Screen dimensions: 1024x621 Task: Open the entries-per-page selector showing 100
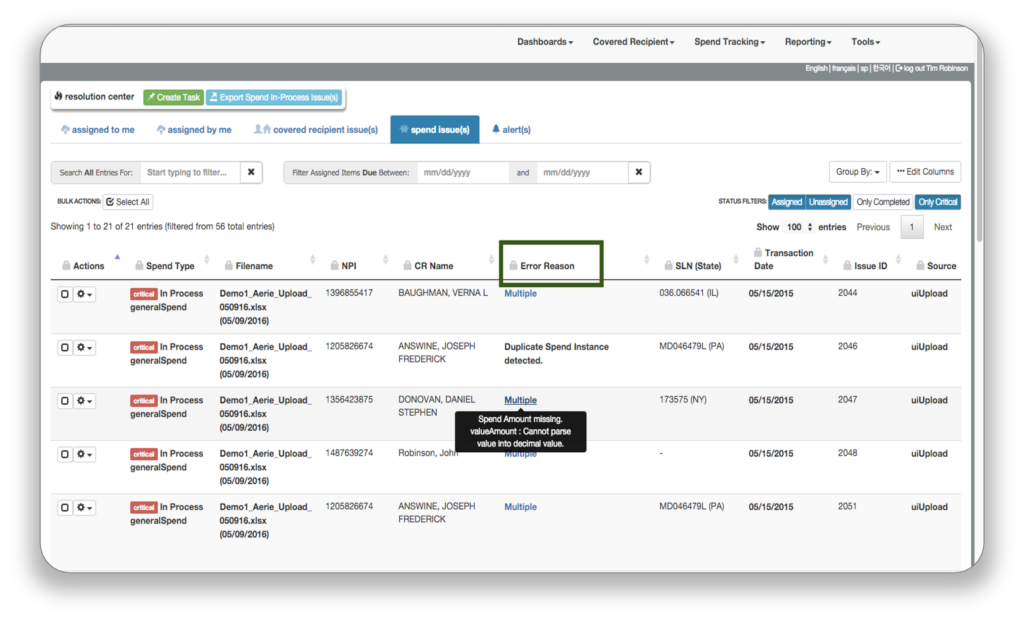(799, 227)
